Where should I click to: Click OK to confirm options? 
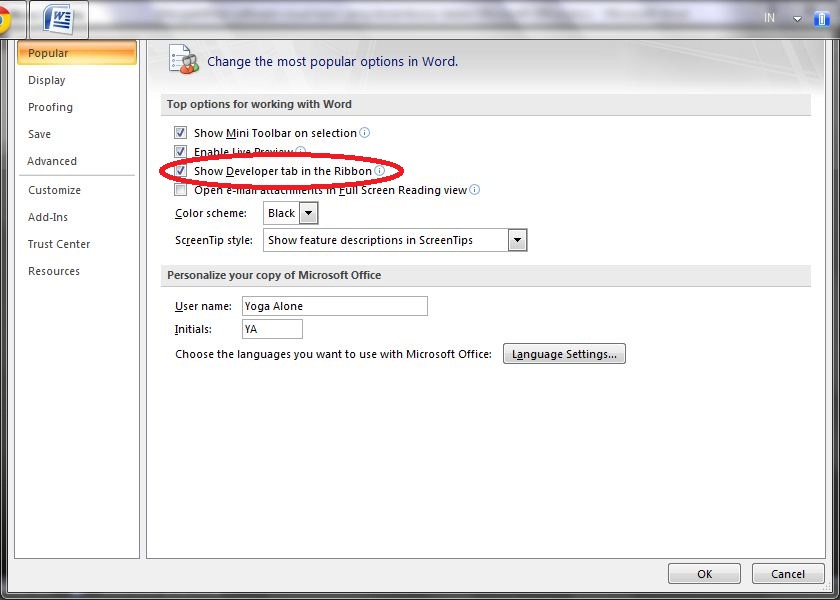click(704, 574)
